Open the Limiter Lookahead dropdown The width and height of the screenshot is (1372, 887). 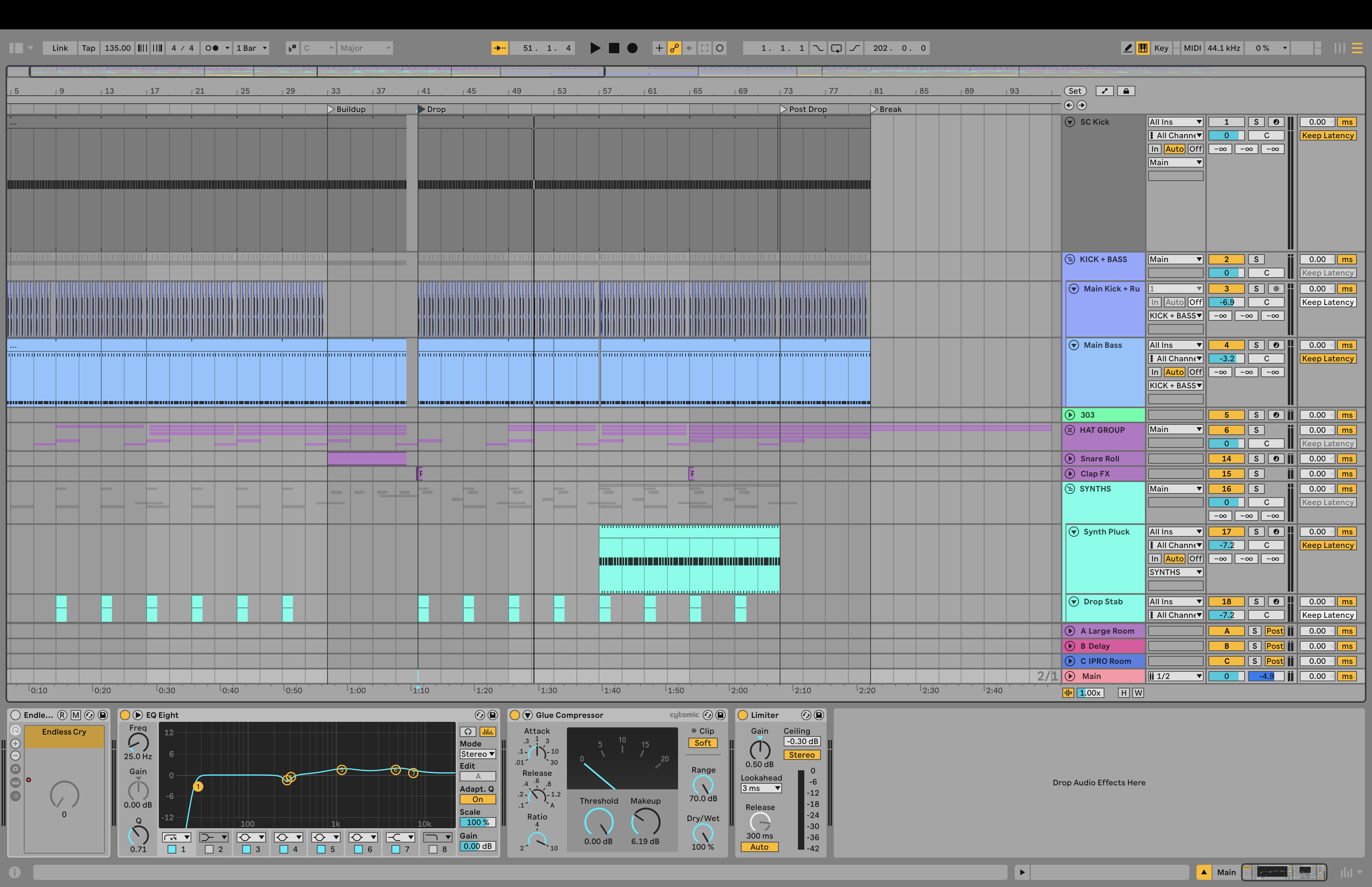(x=761, y=789)
